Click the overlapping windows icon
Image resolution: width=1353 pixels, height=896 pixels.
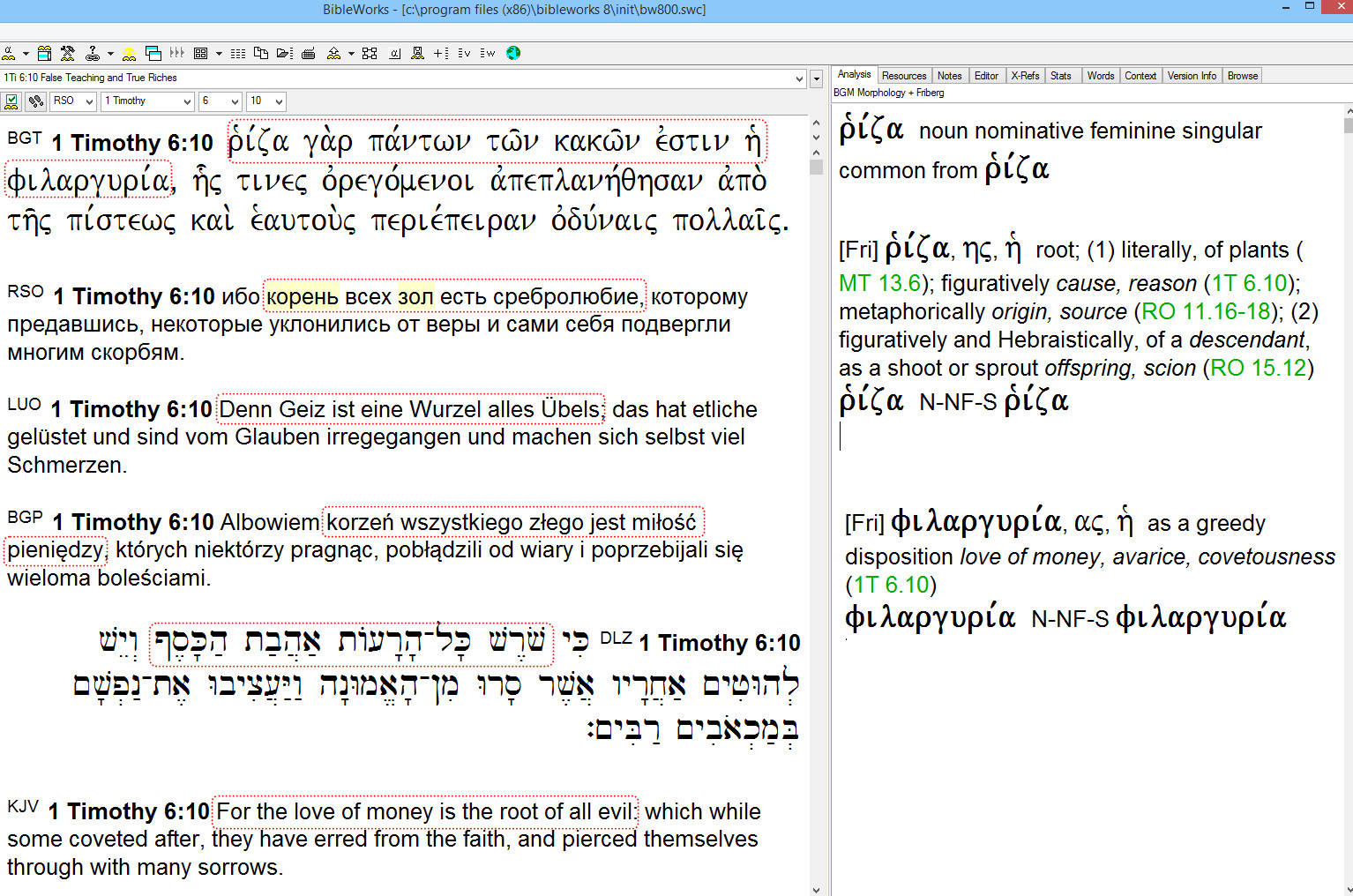pyautogui.click(x=153, y=53)
